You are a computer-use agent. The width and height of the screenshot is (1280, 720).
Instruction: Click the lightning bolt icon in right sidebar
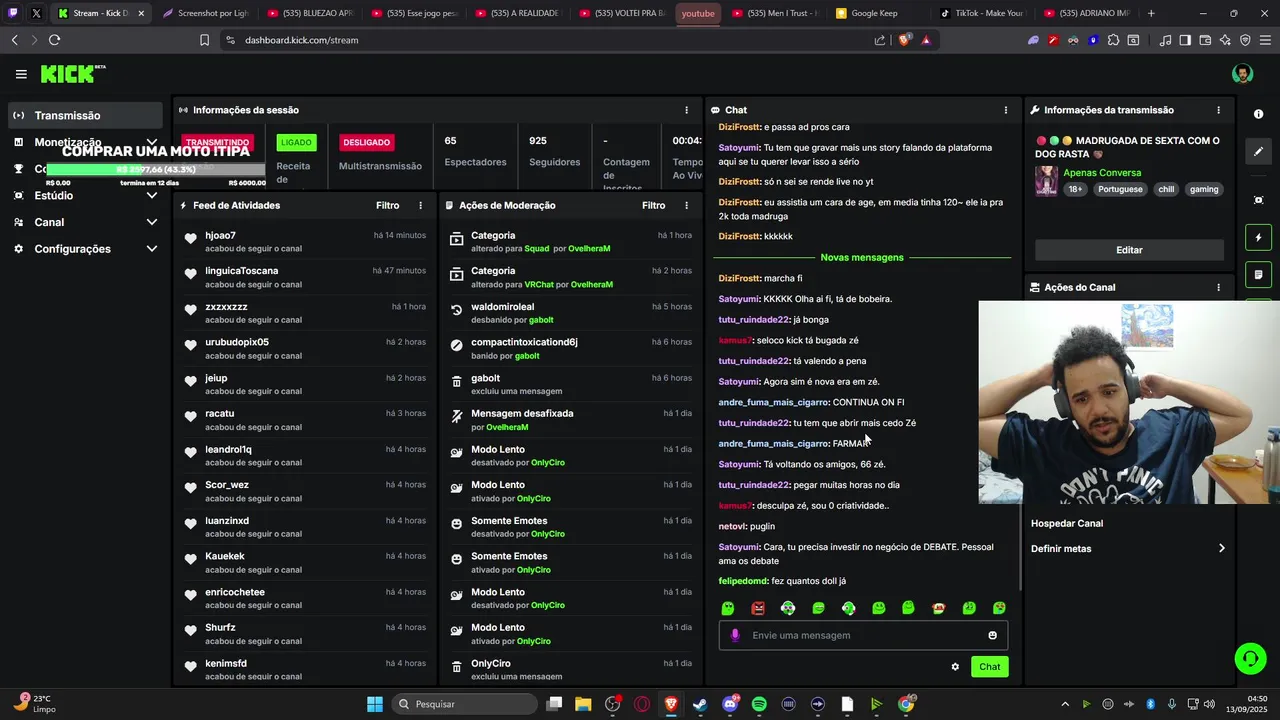point(1258,237)
